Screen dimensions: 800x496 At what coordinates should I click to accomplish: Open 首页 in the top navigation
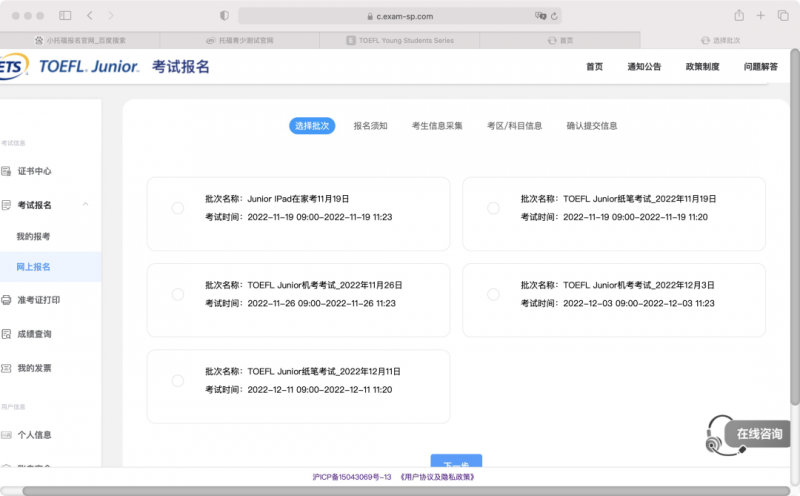point(594,66)
